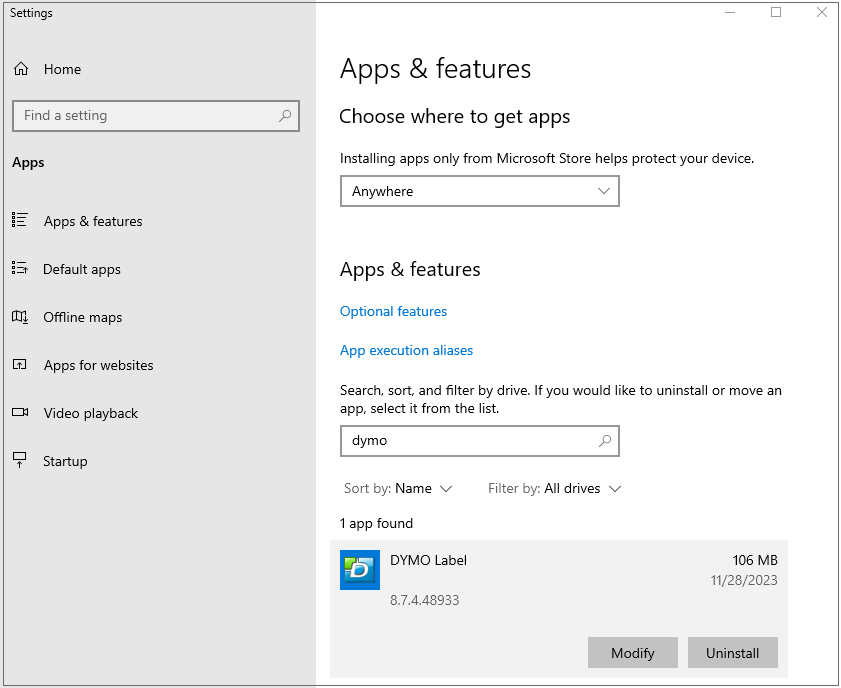Uninstall the DYMO Label app
The height and width of the screenshot is (688, 841).
click(732, 653)
